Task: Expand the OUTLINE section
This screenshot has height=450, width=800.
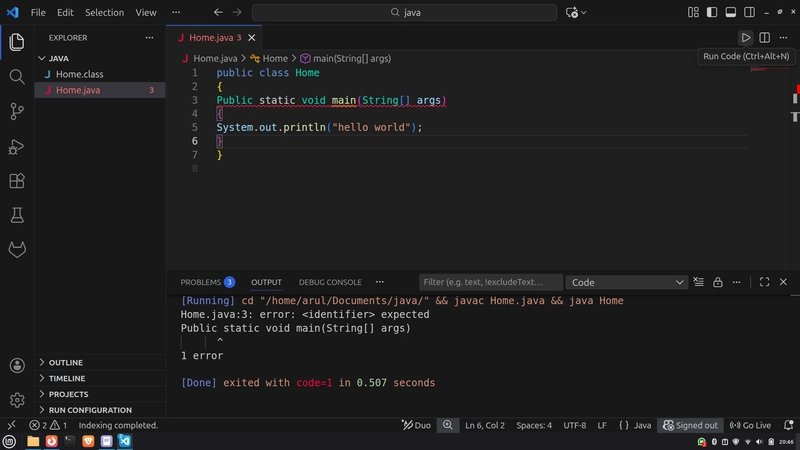Action: [x=66, y=362]
